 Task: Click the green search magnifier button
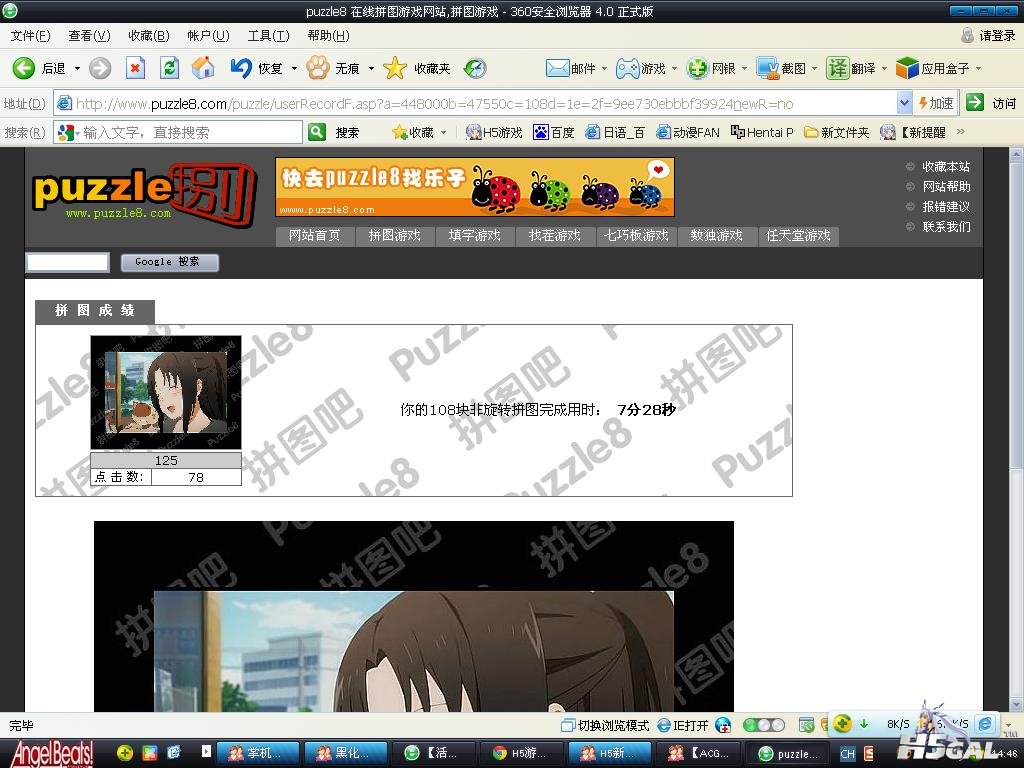[317, 133]
